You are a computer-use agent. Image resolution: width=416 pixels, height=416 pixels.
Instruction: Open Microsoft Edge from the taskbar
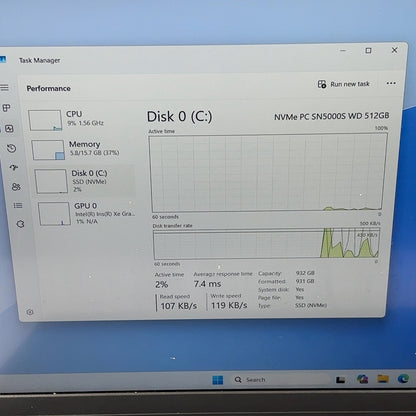403,378
